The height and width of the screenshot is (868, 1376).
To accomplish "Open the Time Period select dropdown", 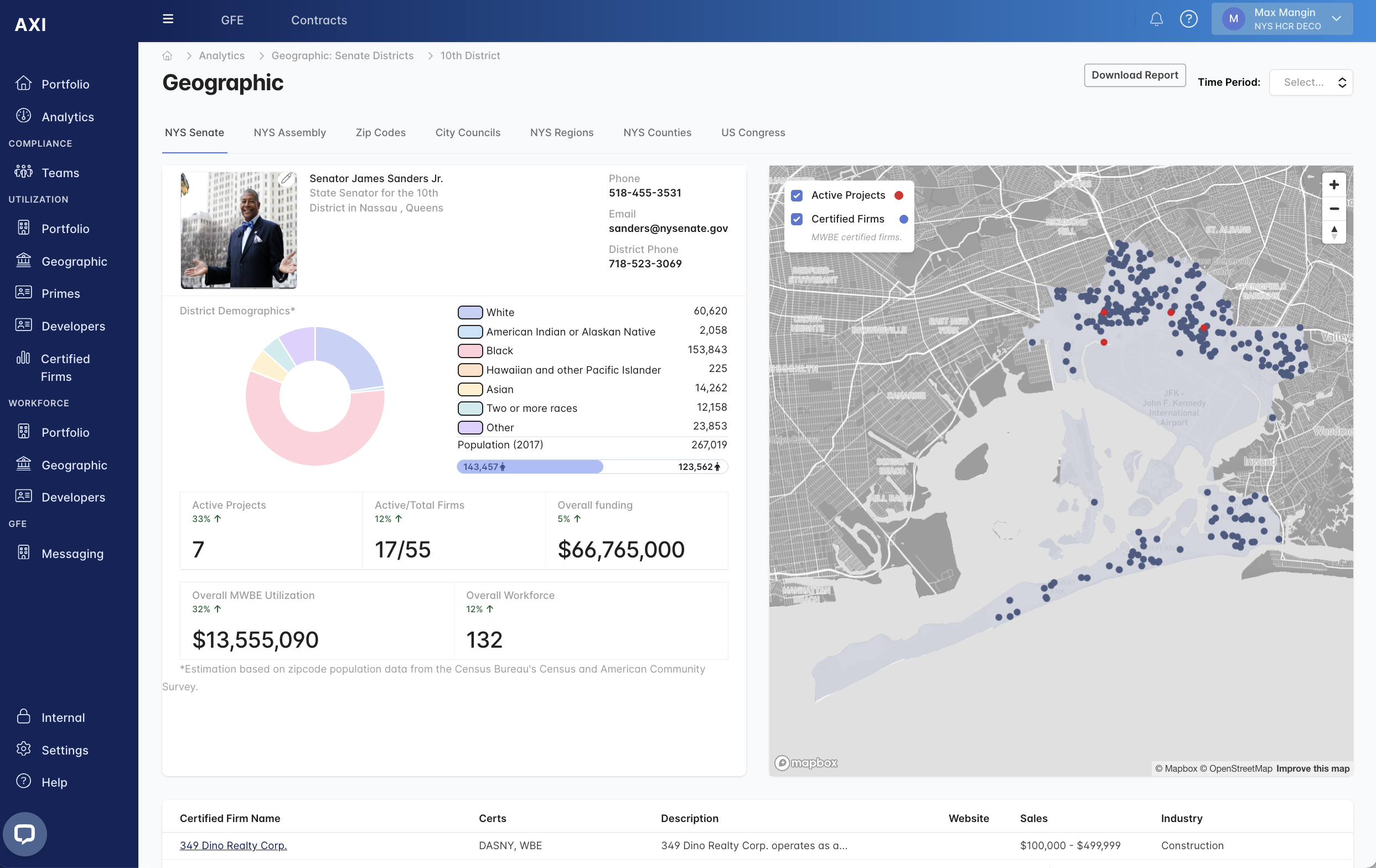I will 1311,82.
